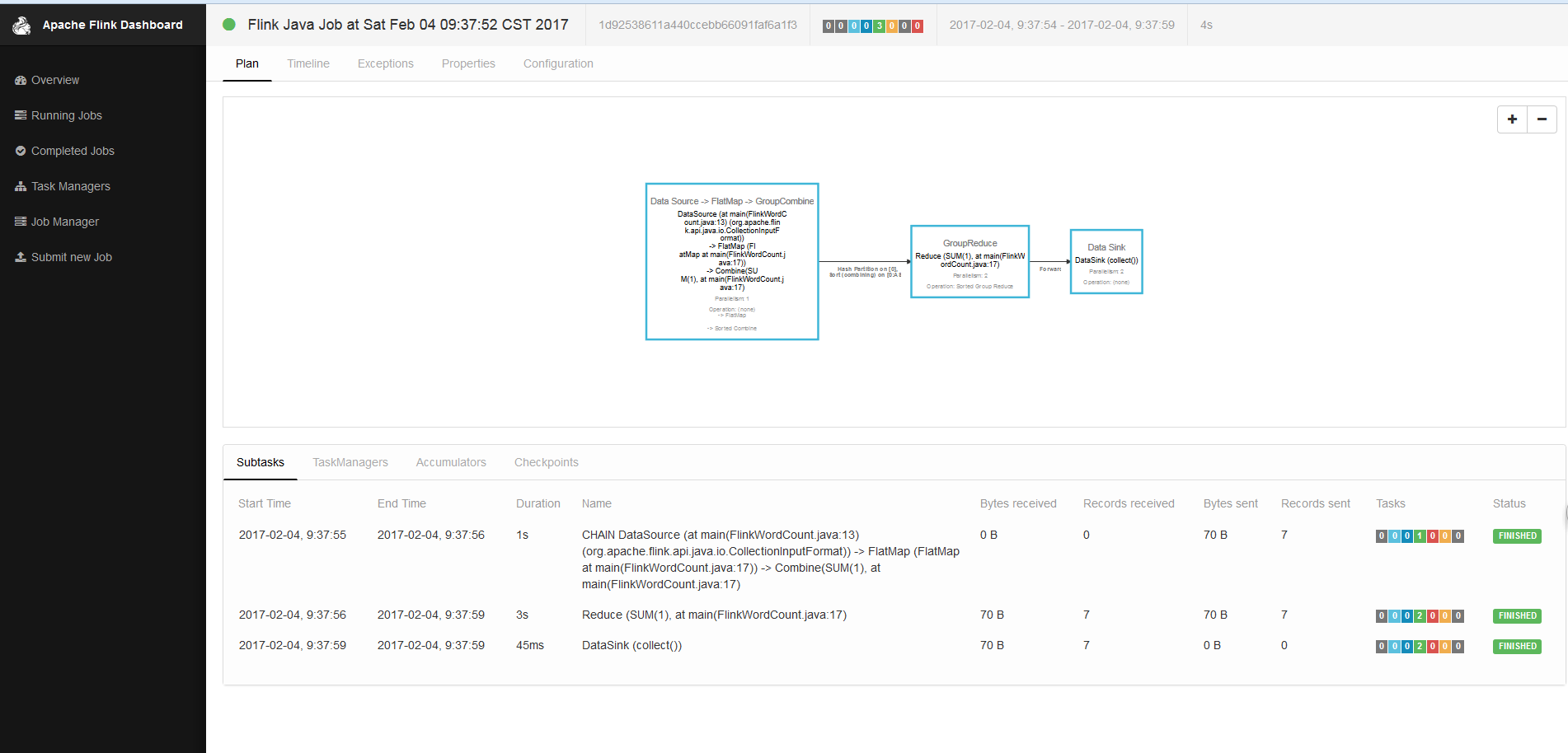Viewport: 1568px width, 753px height.
Task: Select the Subtasks tab
Action: coord(261,462)
